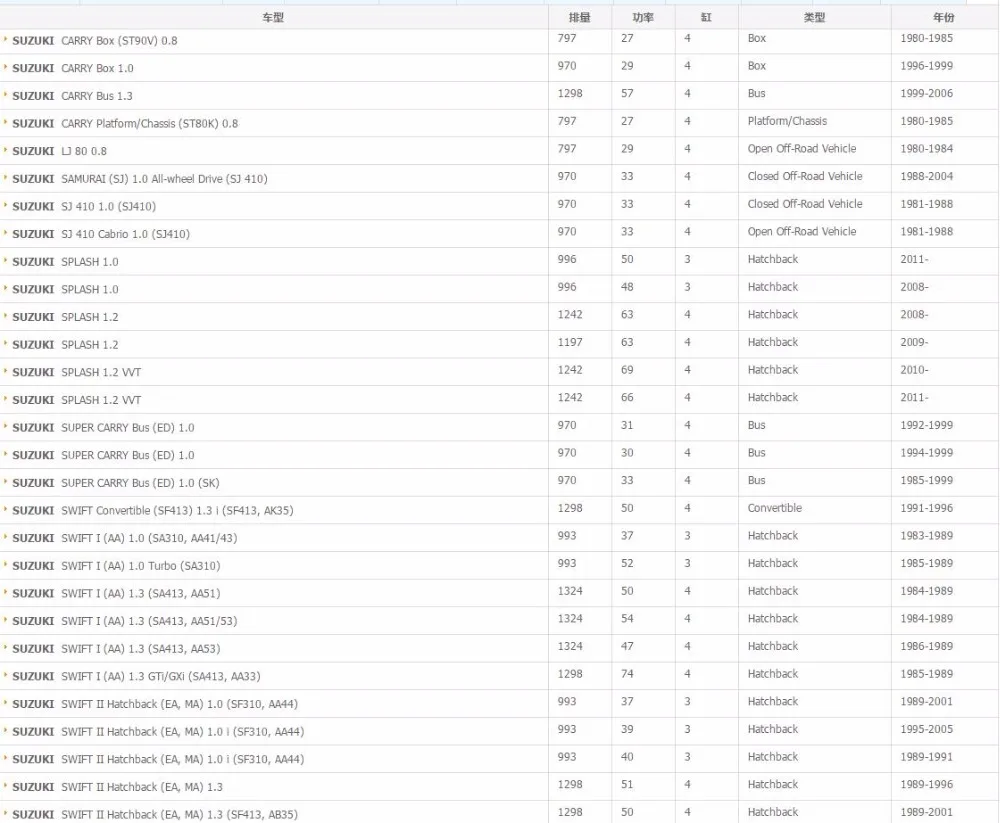The width and height of the screenshot is (1000, 823).
Task: Click the '1992-1999' year cell
Action: coord(926,425)
